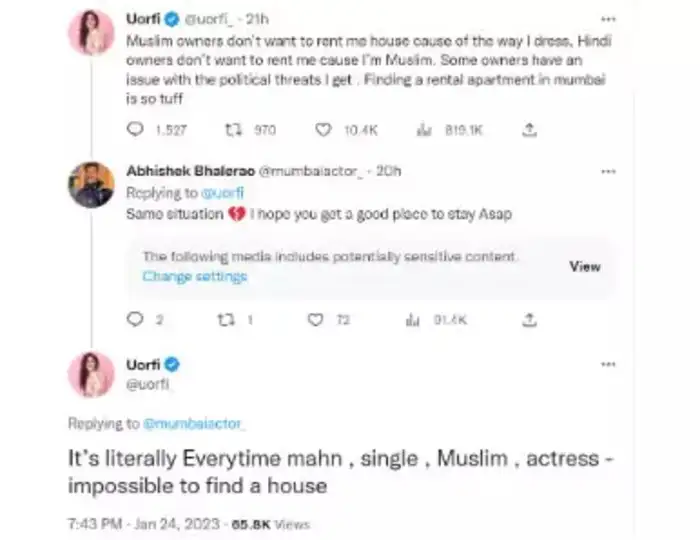Open Abhishek Bhalerao's profile picture
The width and height of the screenshot is (700, 540).
click(x=90, y=186)
